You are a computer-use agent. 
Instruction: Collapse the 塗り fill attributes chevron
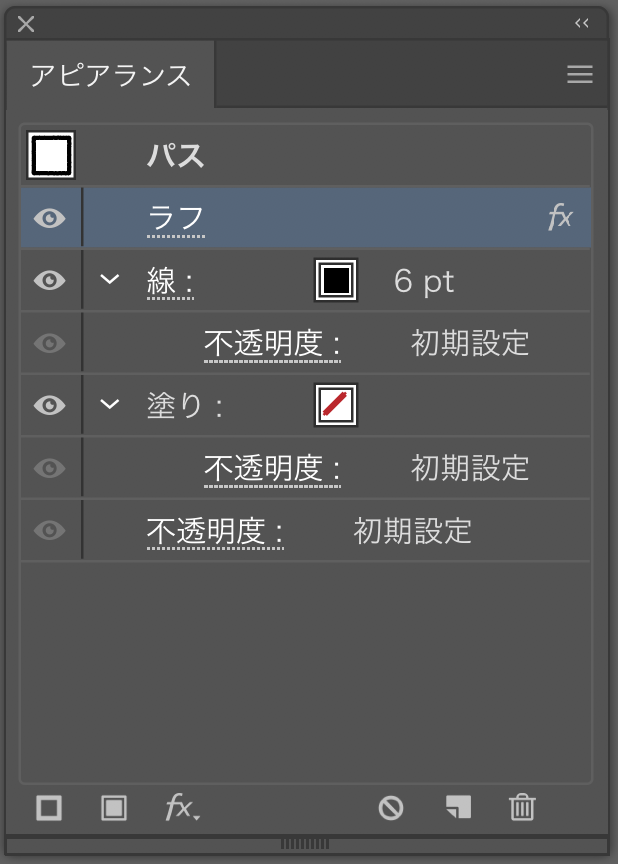(x=110, y=404)
